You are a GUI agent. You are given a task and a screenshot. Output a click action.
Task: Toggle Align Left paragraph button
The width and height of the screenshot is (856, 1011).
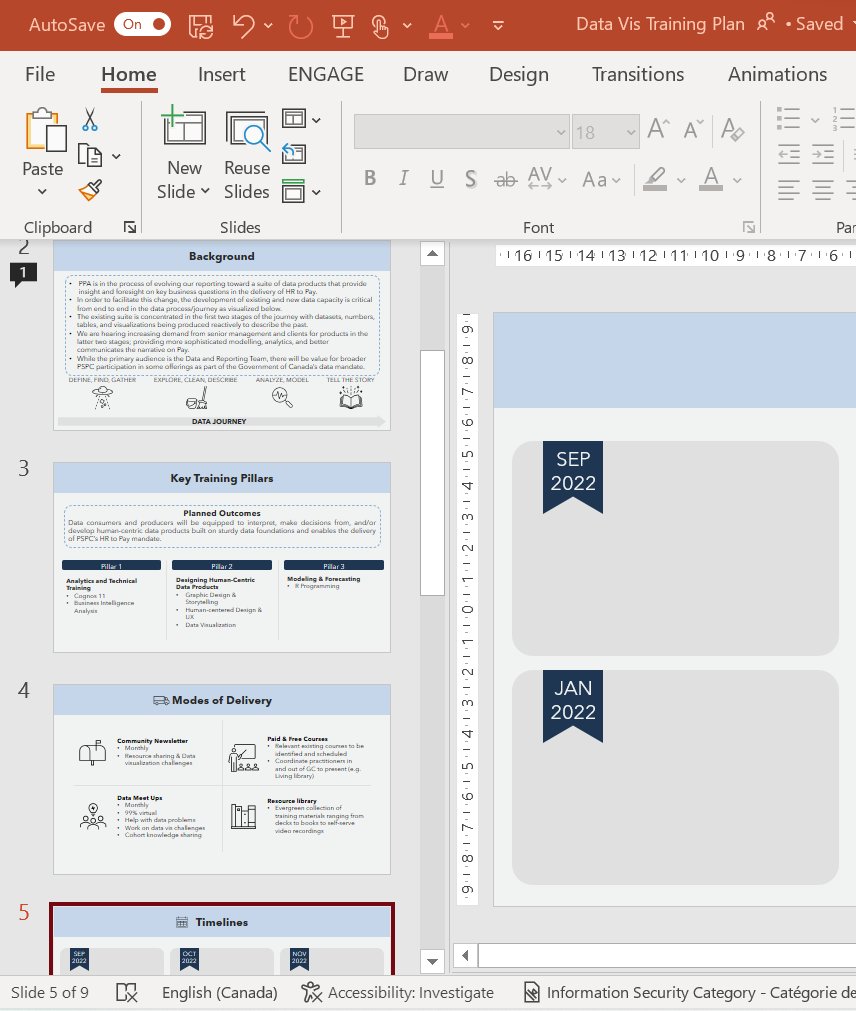(x=788, y=190)
